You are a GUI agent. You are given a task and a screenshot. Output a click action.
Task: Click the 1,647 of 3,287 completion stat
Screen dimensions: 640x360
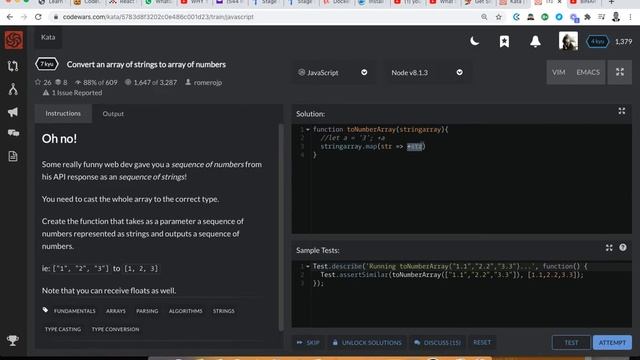(151, 82)
